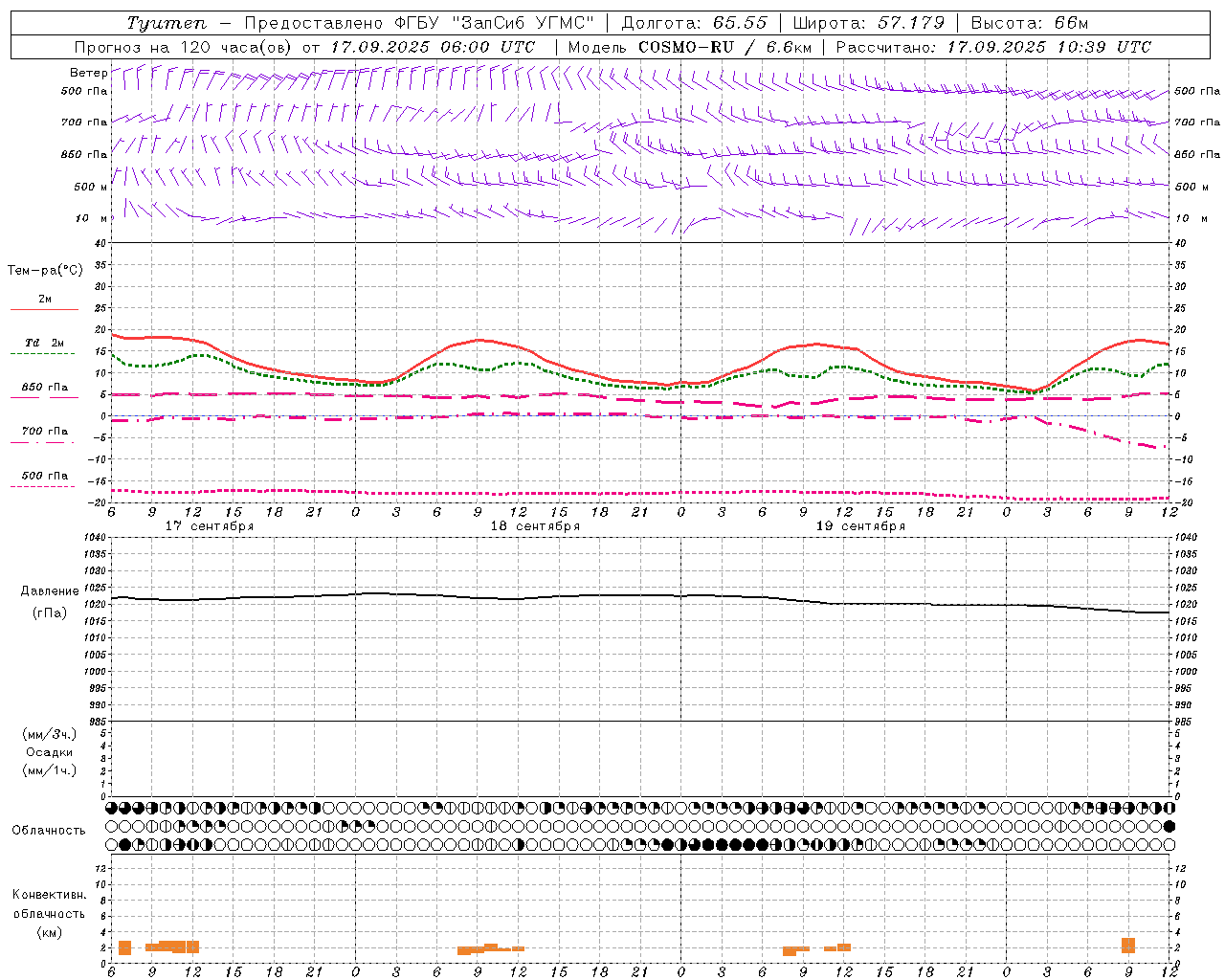Click the Облачность panel label
This screenshot has height=980, width=1225.
[x=49, y=830]
